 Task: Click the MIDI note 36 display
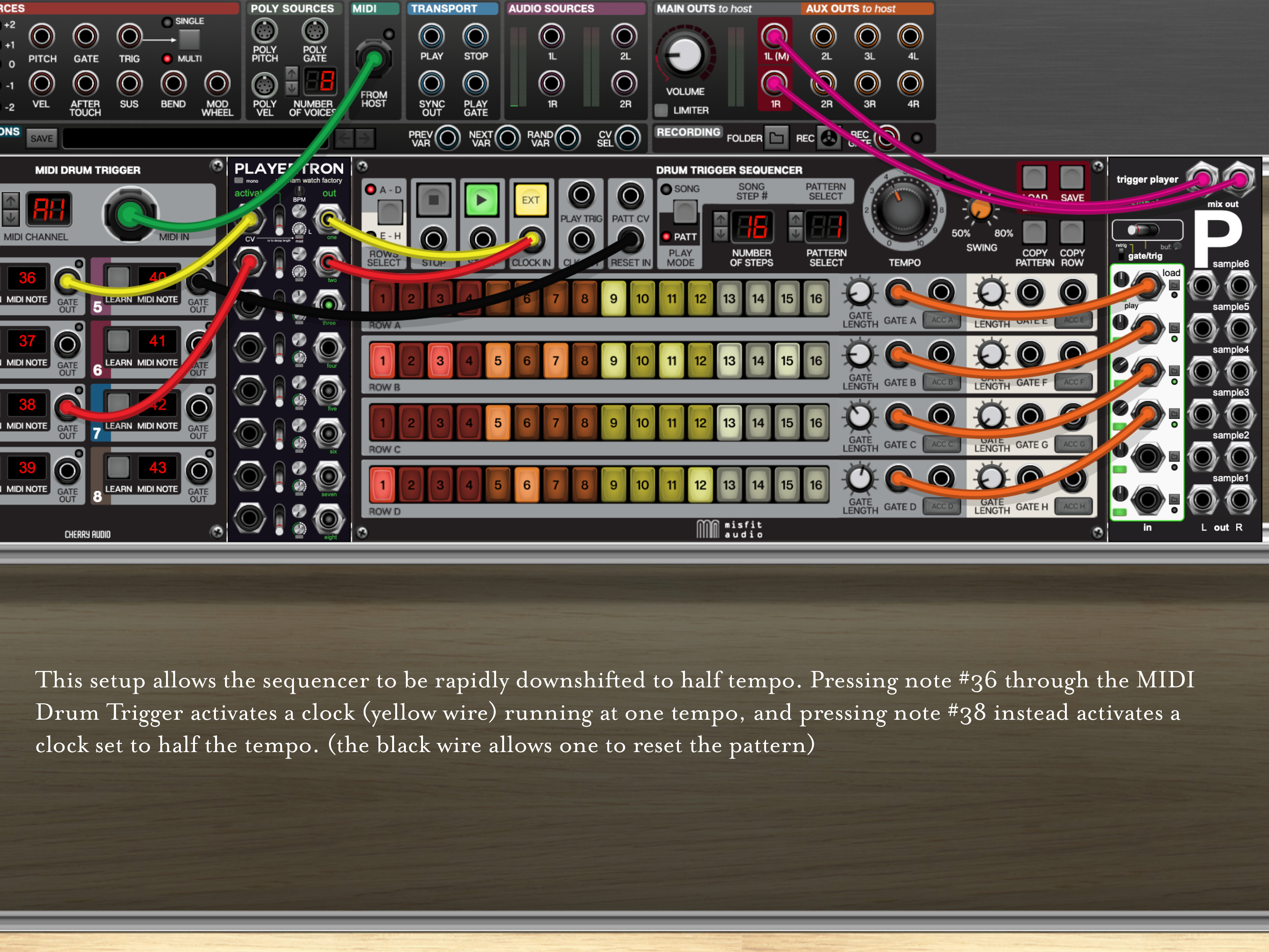pos(27,278)
